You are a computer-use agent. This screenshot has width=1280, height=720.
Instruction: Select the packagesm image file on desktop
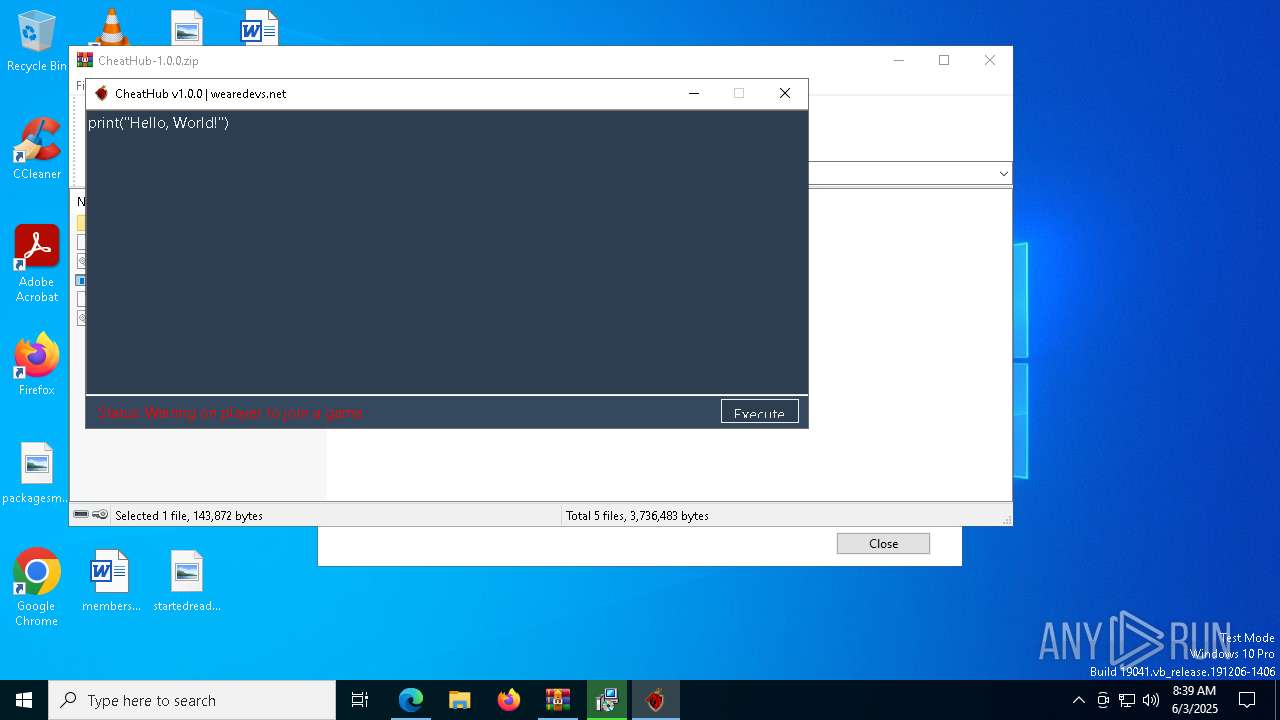[37, 473]
